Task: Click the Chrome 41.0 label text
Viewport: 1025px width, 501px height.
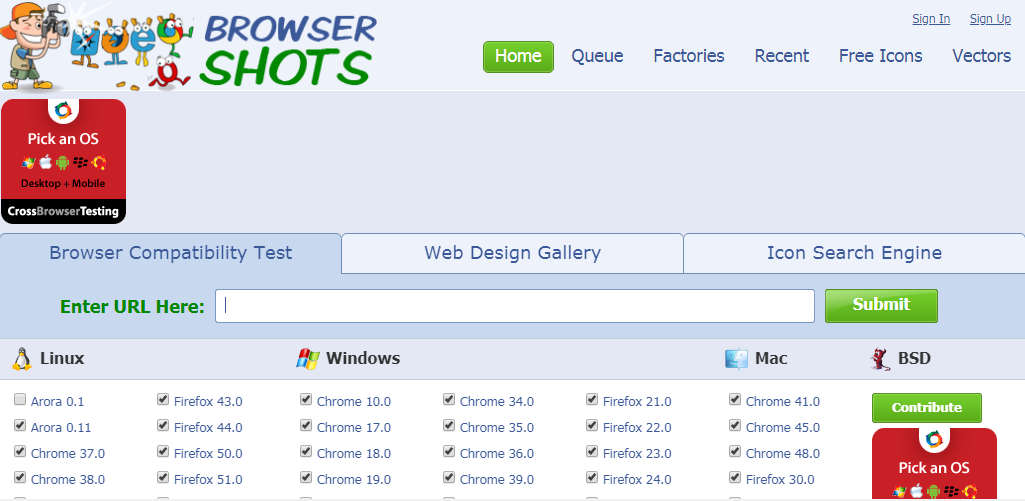Action: tap(782, 402)
